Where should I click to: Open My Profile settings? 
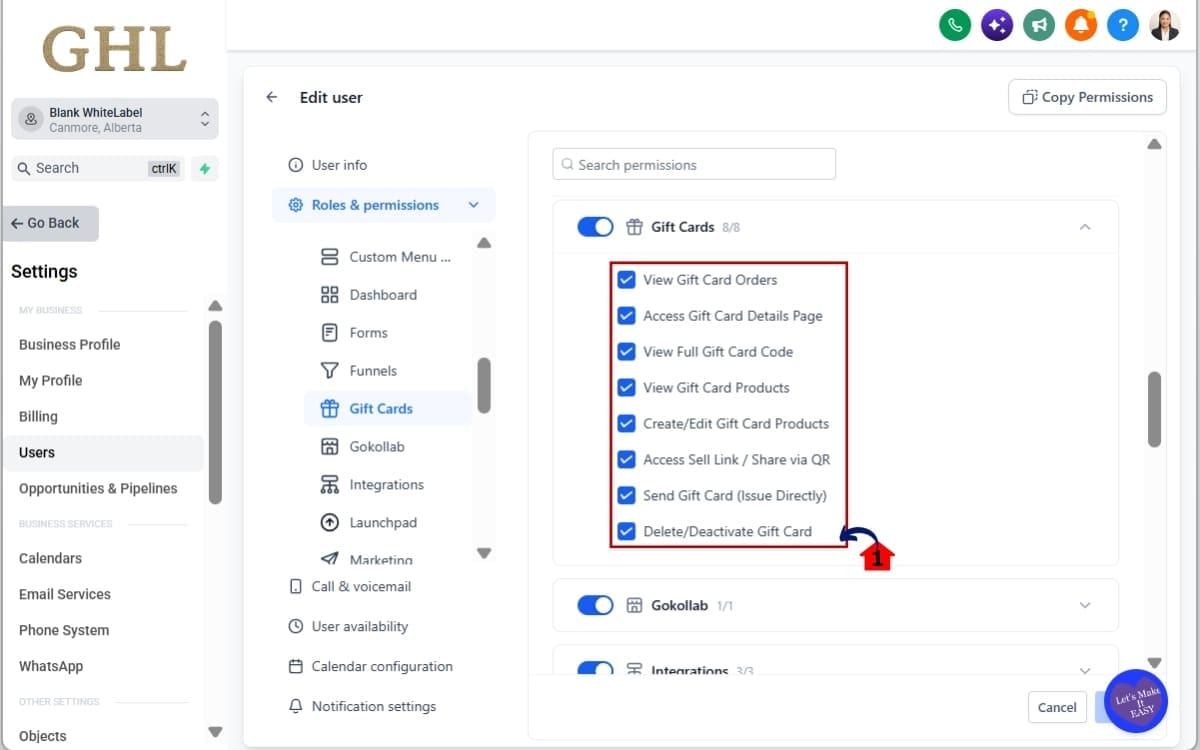(51, 380)
